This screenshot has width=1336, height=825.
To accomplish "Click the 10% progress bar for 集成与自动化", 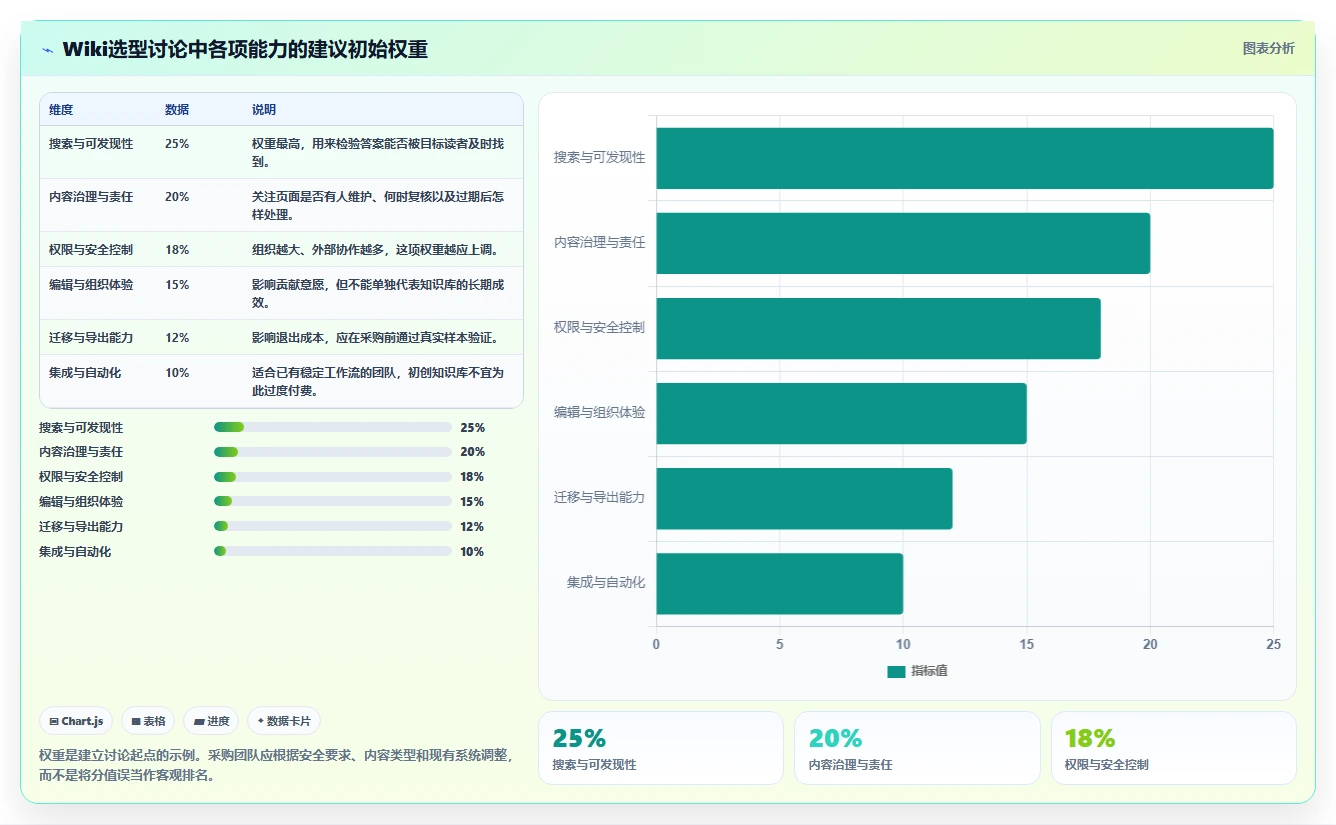I will pos(333,551).
